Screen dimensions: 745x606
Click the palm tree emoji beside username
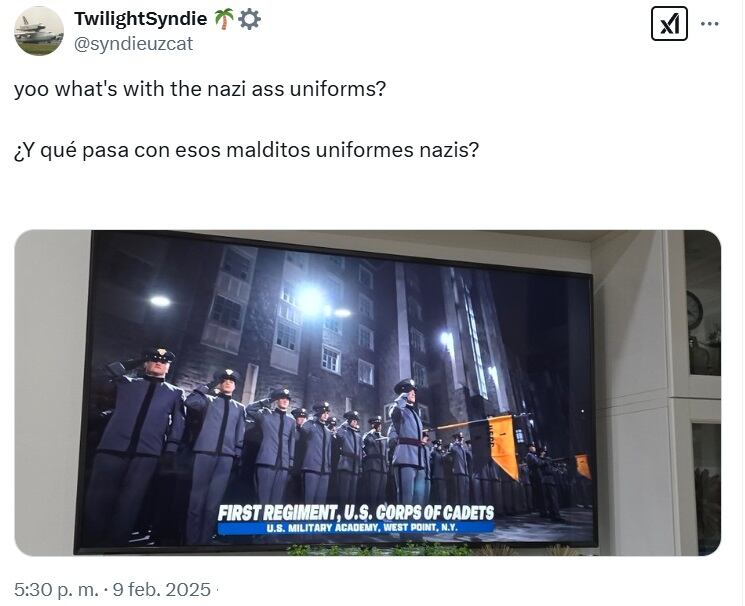click(x=224, y=19)
